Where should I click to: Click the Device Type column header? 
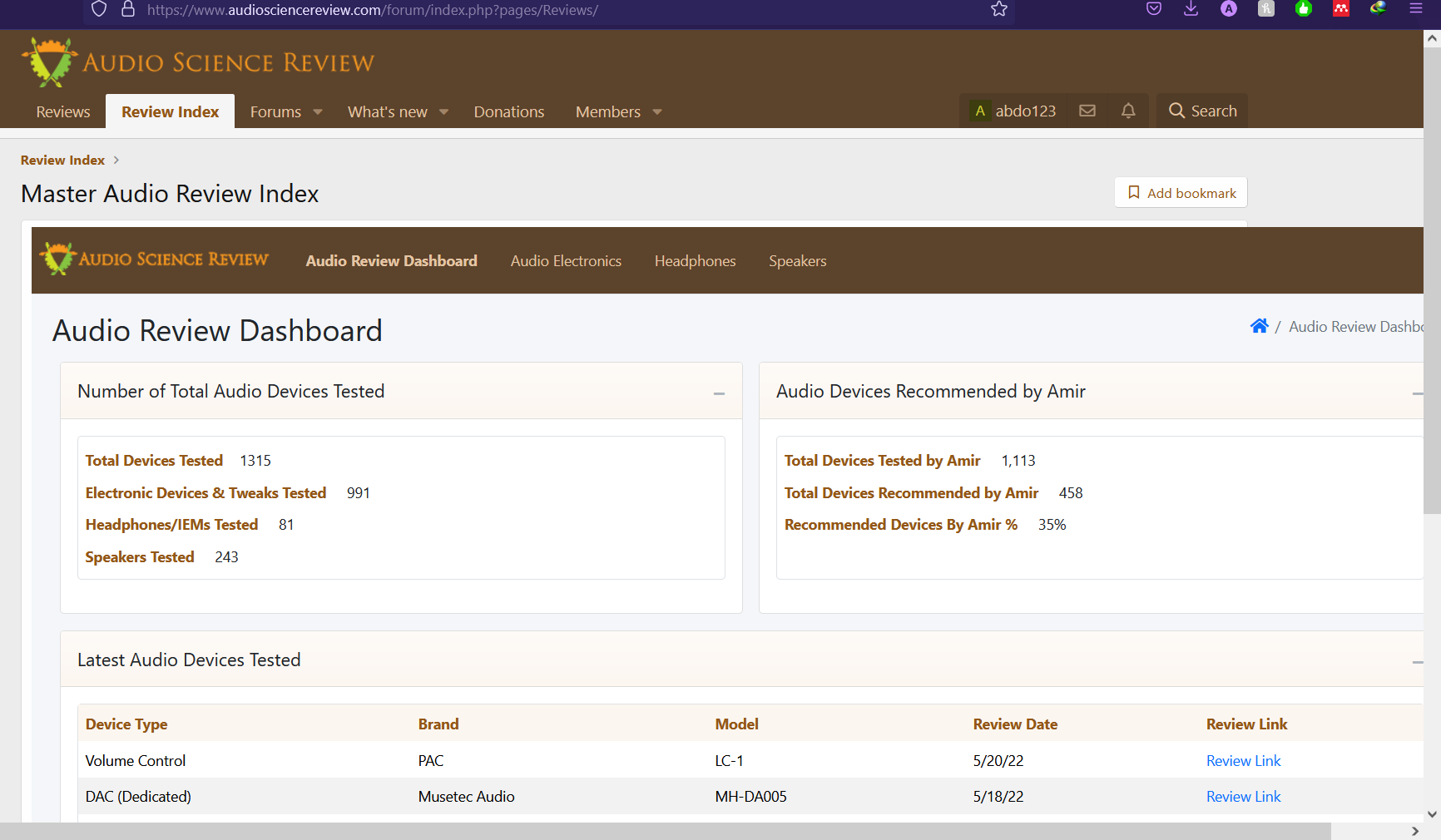point(126,724)
